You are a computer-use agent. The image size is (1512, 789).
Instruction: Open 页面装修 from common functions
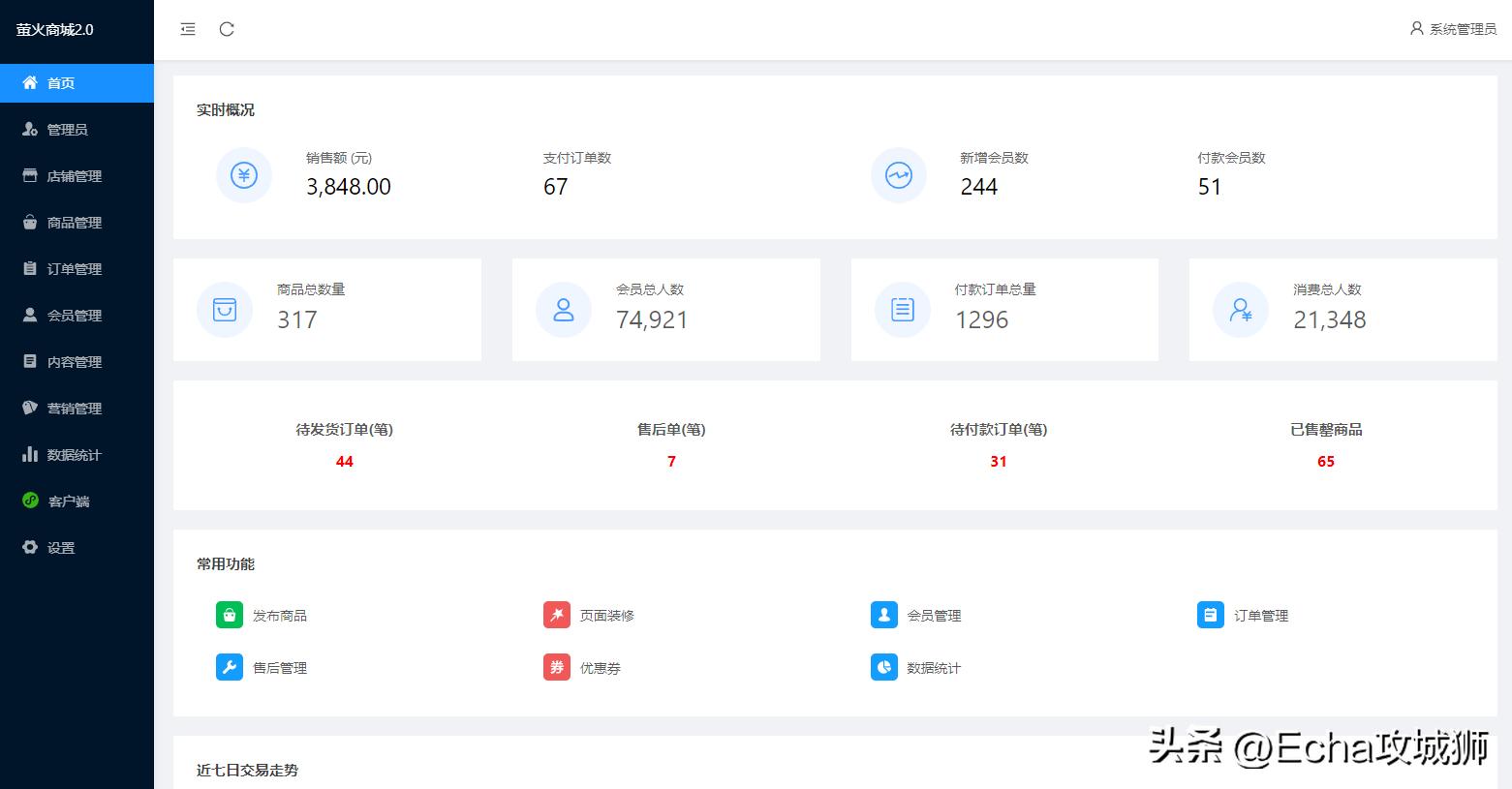[556, 615]
